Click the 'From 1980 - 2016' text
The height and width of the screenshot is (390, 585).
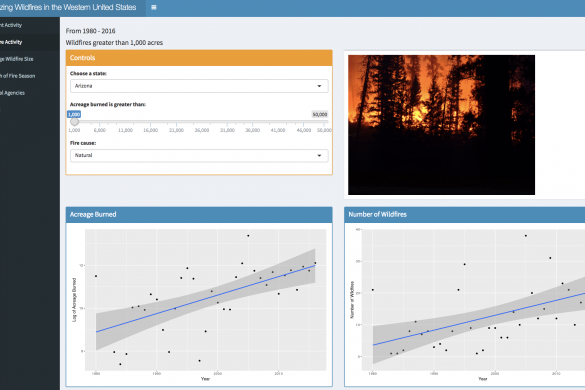click(90, 31)
